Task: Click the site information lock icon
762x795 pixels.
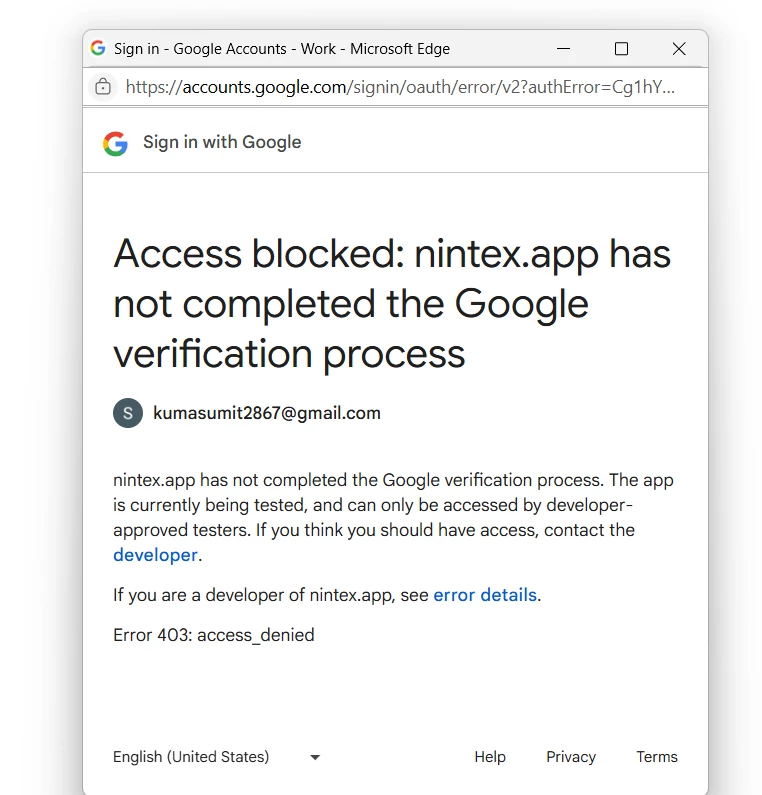Action: (x=103, y=87)
